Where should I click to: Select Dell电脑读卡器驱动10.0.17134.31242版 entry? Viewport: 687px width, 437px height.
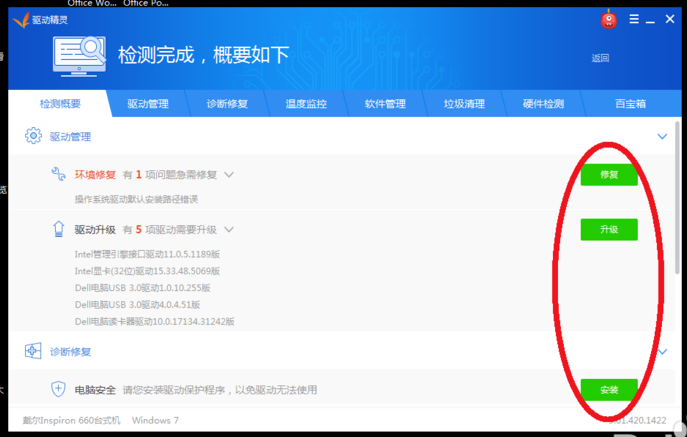tap(155, 322)
